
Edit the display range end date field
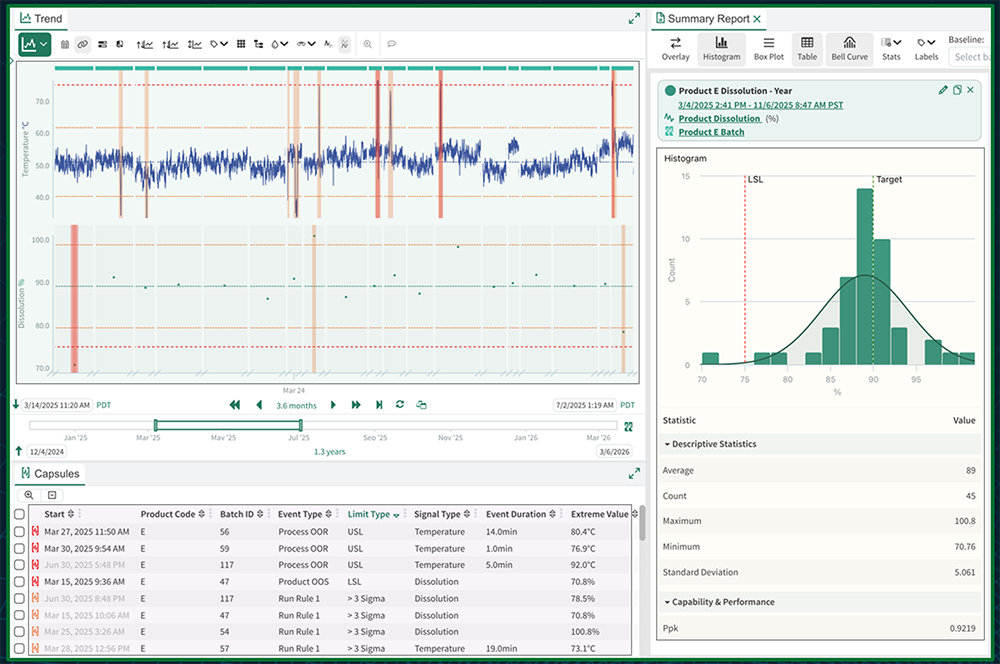(585, 405)
